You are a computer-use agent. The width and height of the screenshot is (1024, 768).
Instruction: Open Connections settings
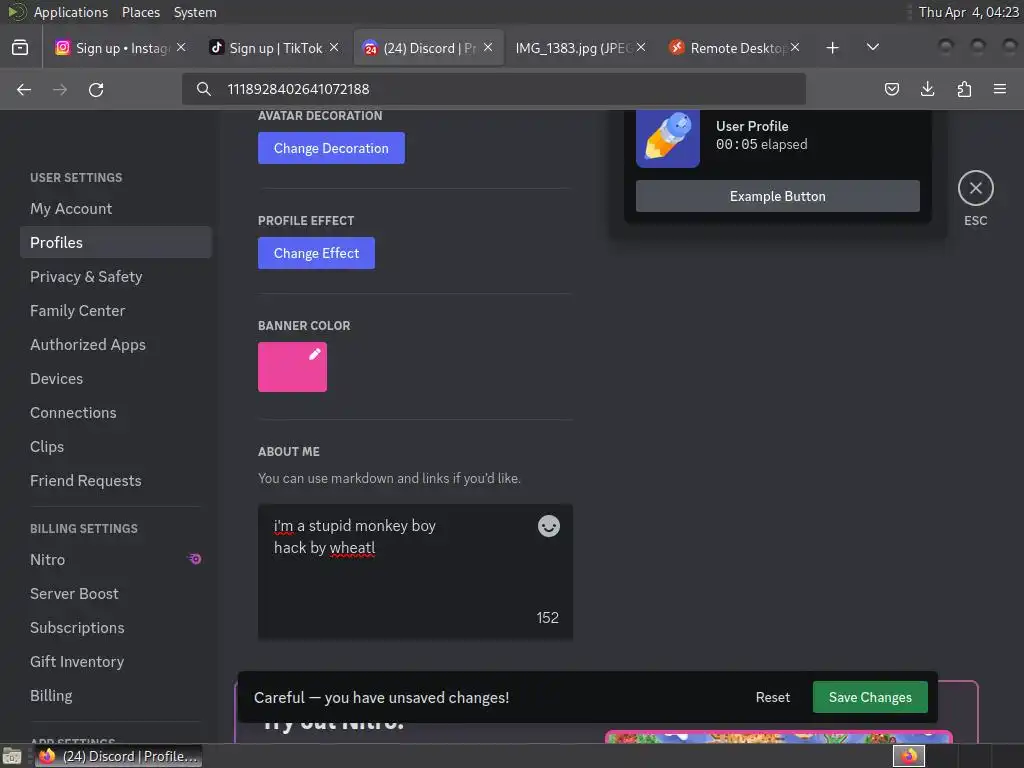[x=116, y=413]
